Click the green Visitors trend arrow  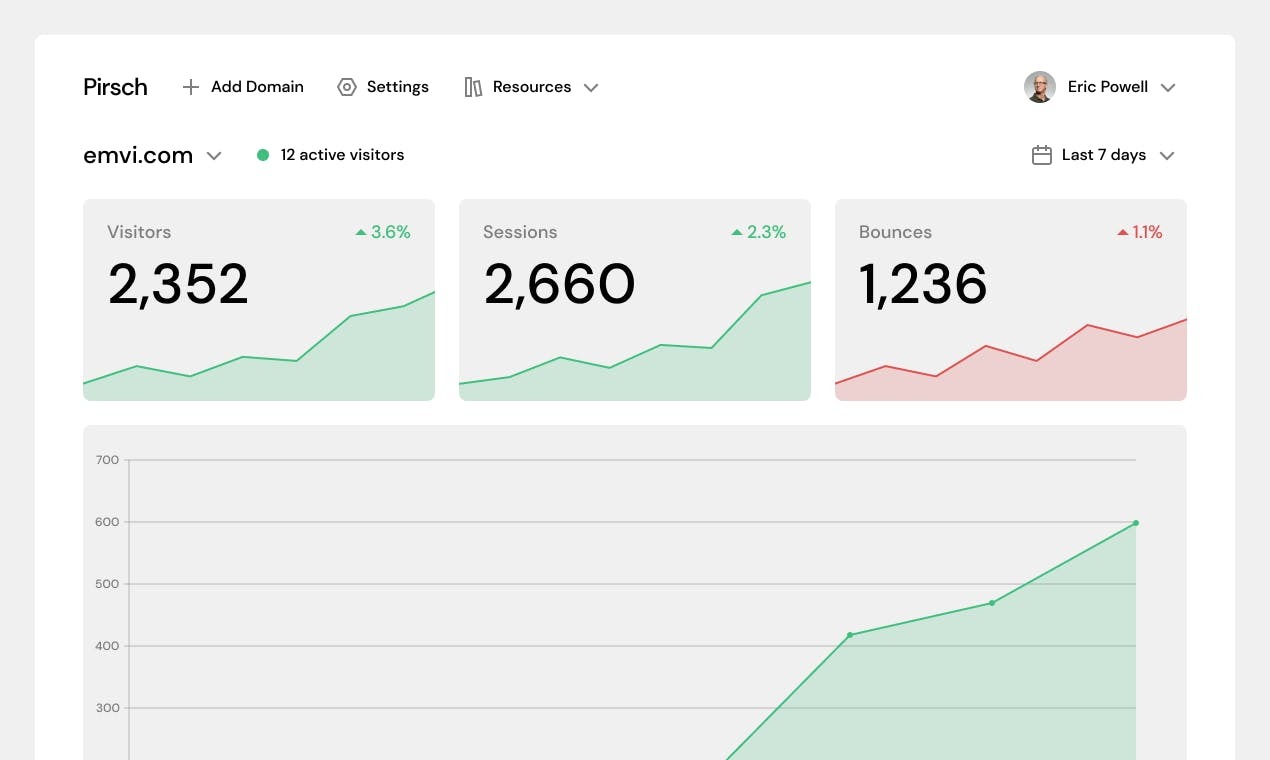click(x=361, y=232)
